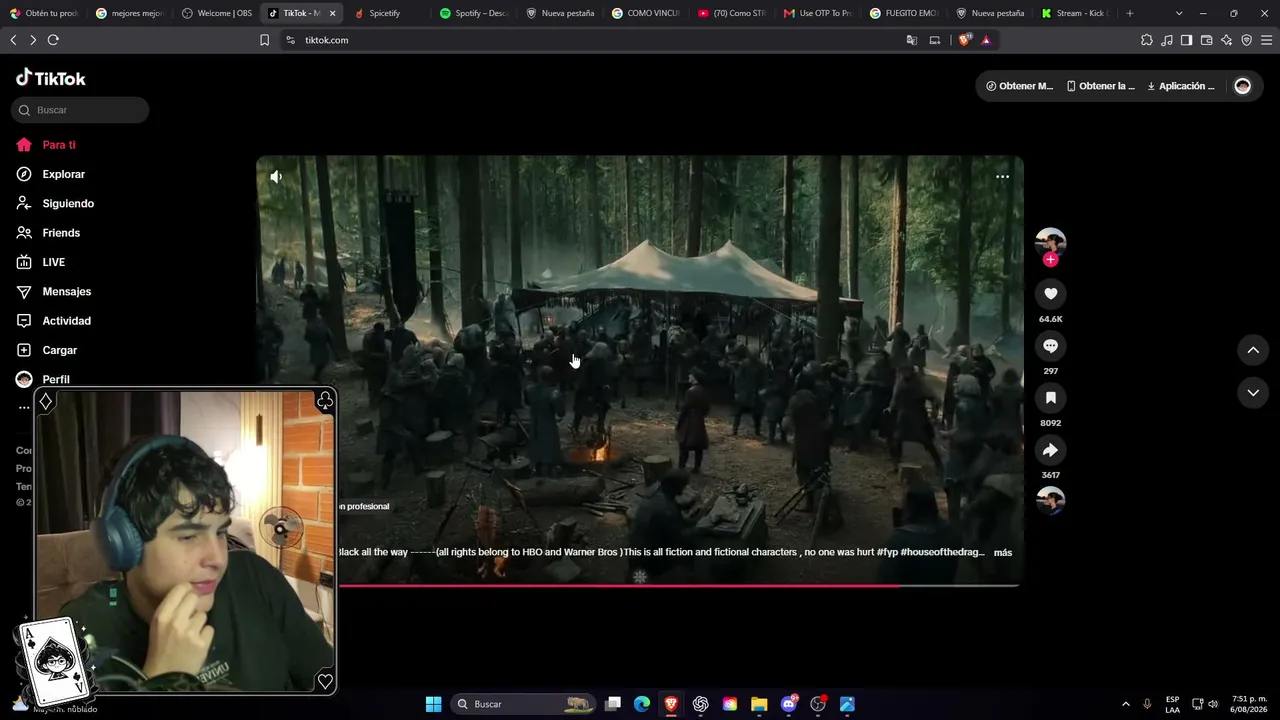Viewport: 1280px width, 720px height.
Task: Open the taskbar clock and date
Action: coord(1249,704)
